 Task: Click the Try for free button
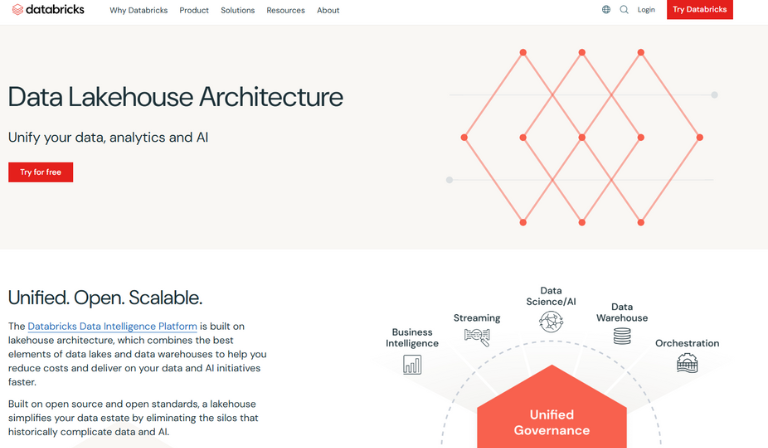[41, 172]
